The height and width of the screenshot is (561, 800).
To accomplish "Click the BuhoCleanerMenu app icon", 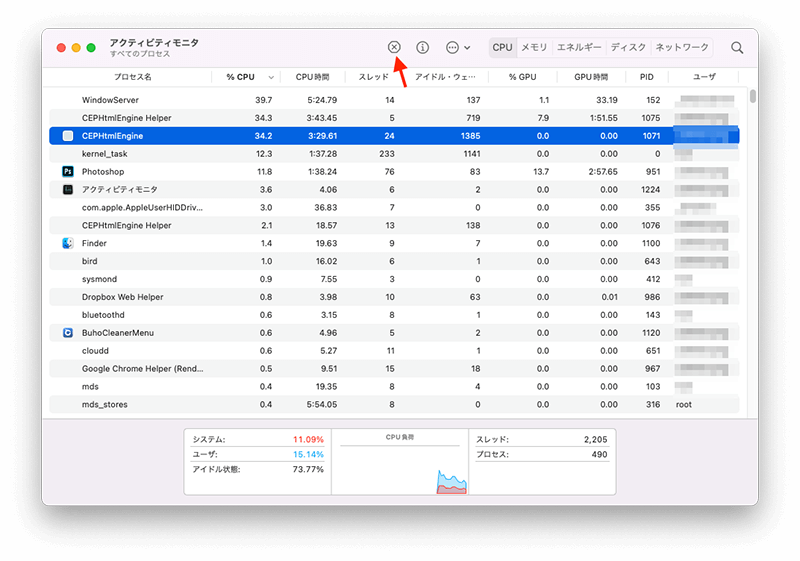I will (68, 333).
